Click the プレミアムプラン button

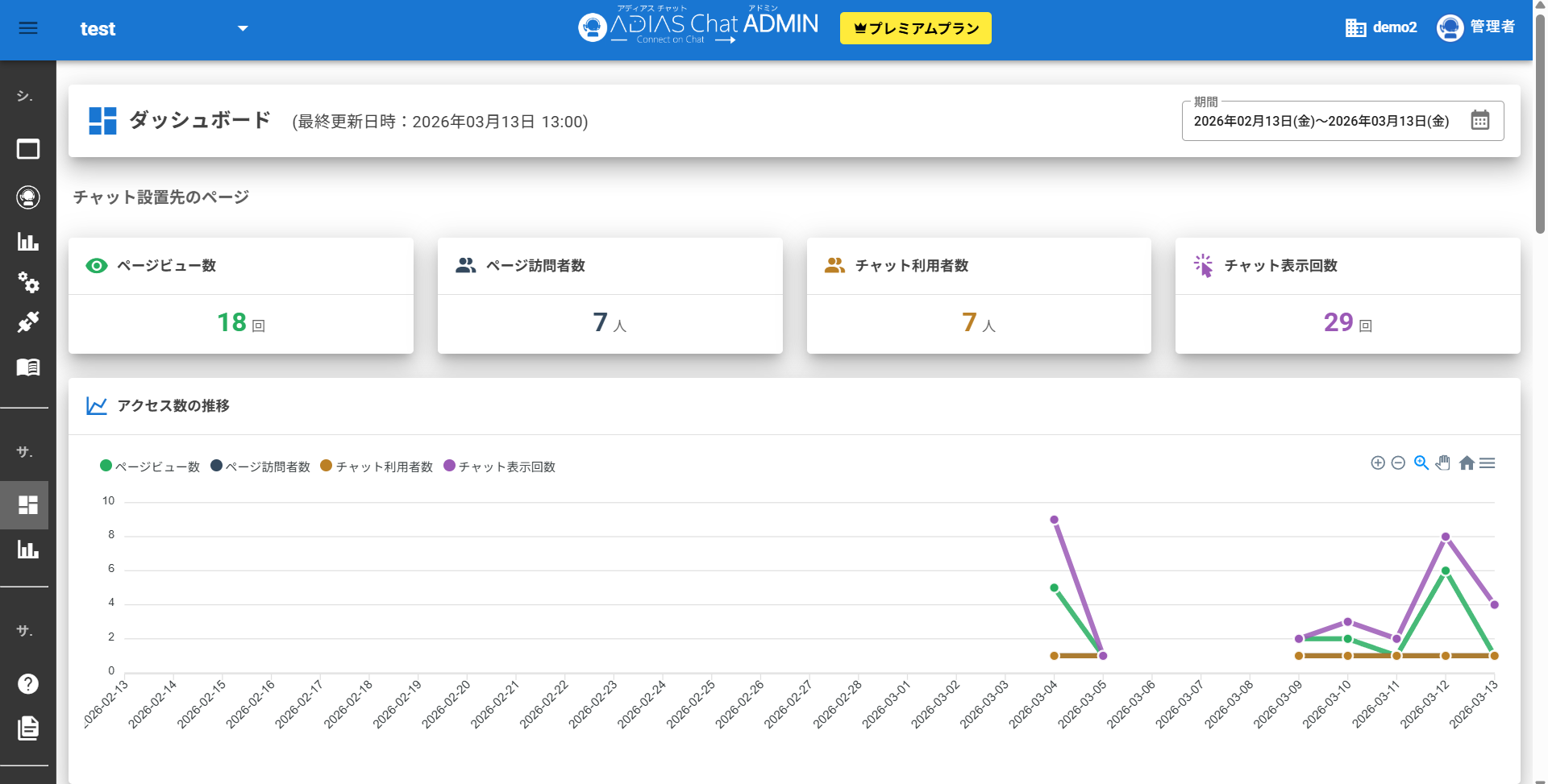click(916, 28)
